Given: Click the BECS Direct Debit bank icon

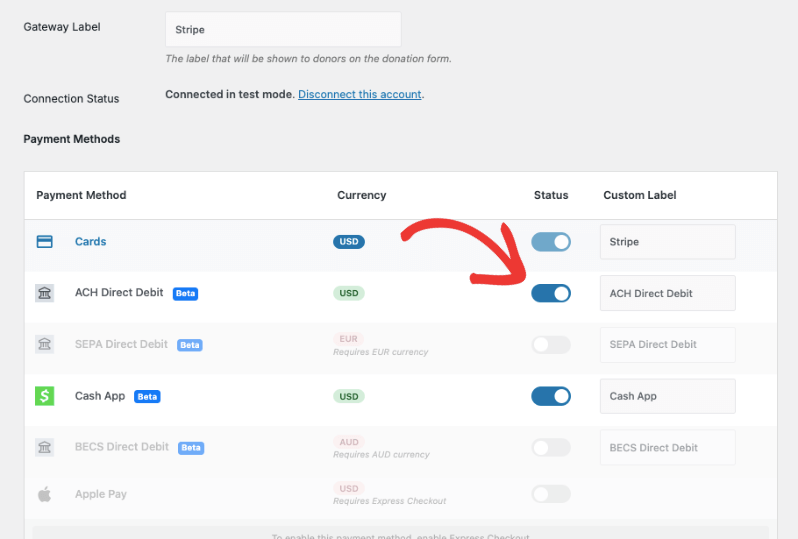Looking at the screenshot, I should [x=44, y=447].
